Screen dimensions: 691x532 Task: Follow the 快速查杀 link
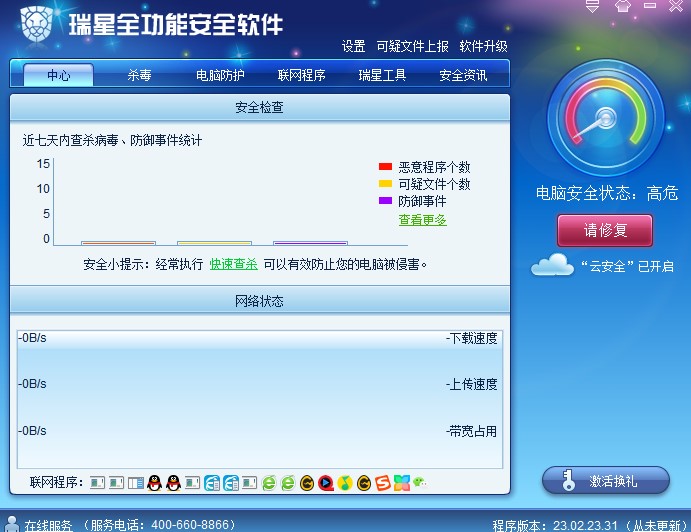pos(233,264)
